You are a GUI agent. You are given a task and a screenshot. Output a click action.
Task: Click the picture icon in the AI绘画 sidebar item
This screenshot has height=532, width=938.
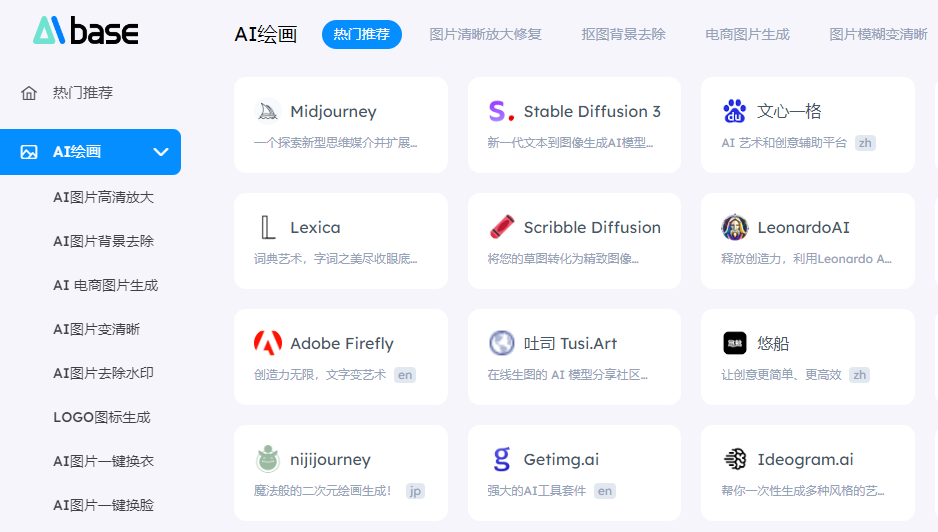coord(29,152)
